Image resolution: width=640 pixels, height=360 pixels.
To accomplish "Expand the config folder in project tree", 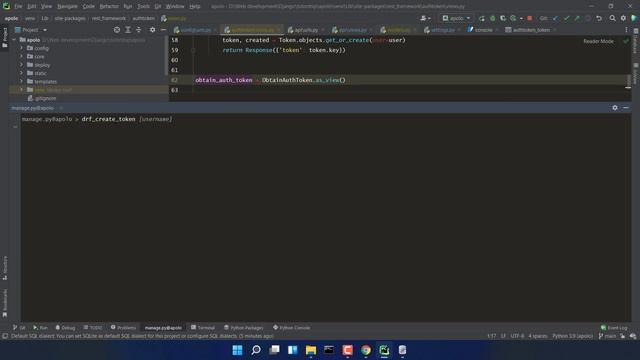I will coord(22,48).
